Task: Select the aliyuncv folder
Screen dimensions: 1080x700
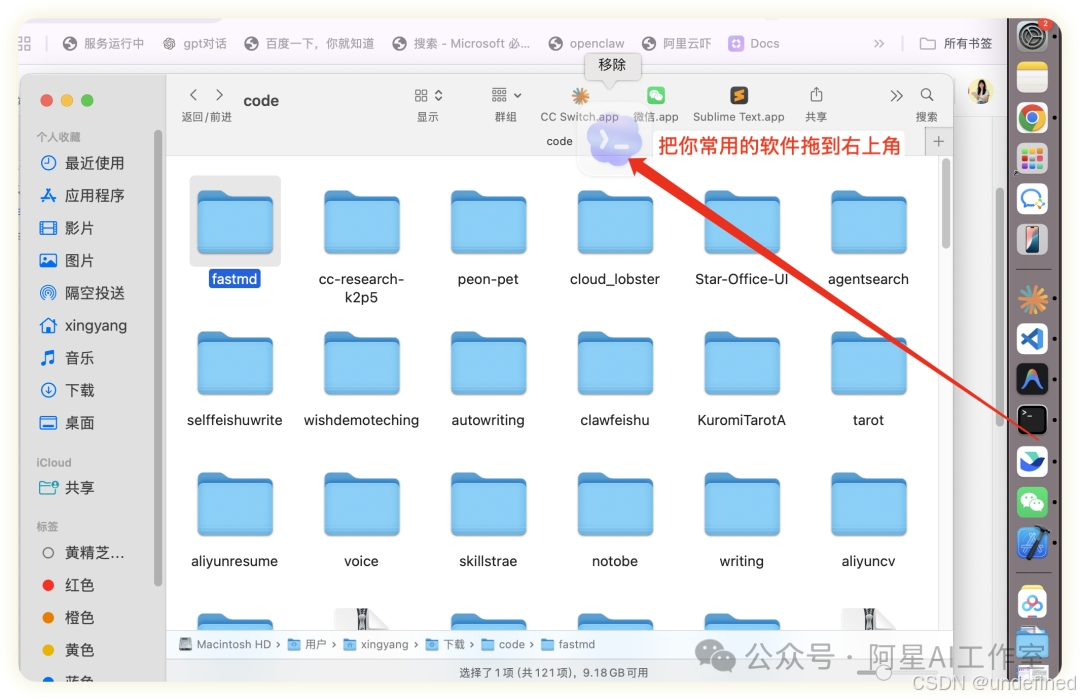Action: point(869,504)
